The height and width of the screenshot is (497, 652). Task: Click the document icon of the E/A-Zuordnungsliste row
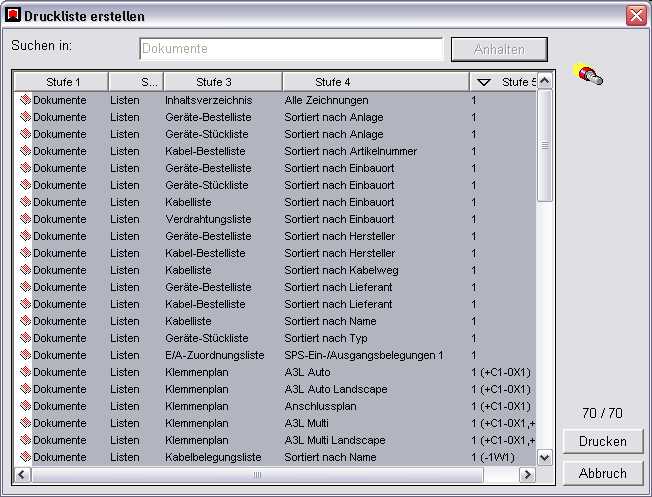[x=25, y=355]
